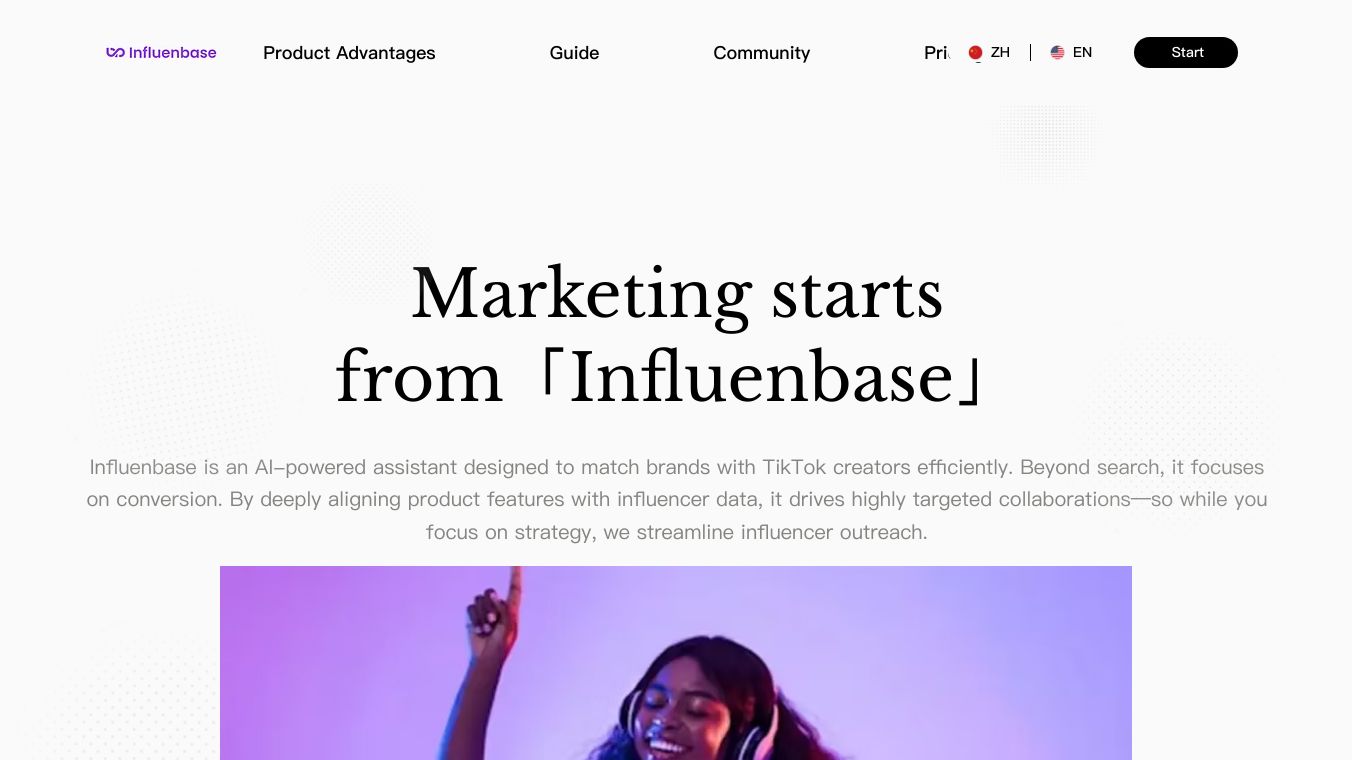Click the woman's raised hand in video

pyautogui.click(x=497, y=608)
